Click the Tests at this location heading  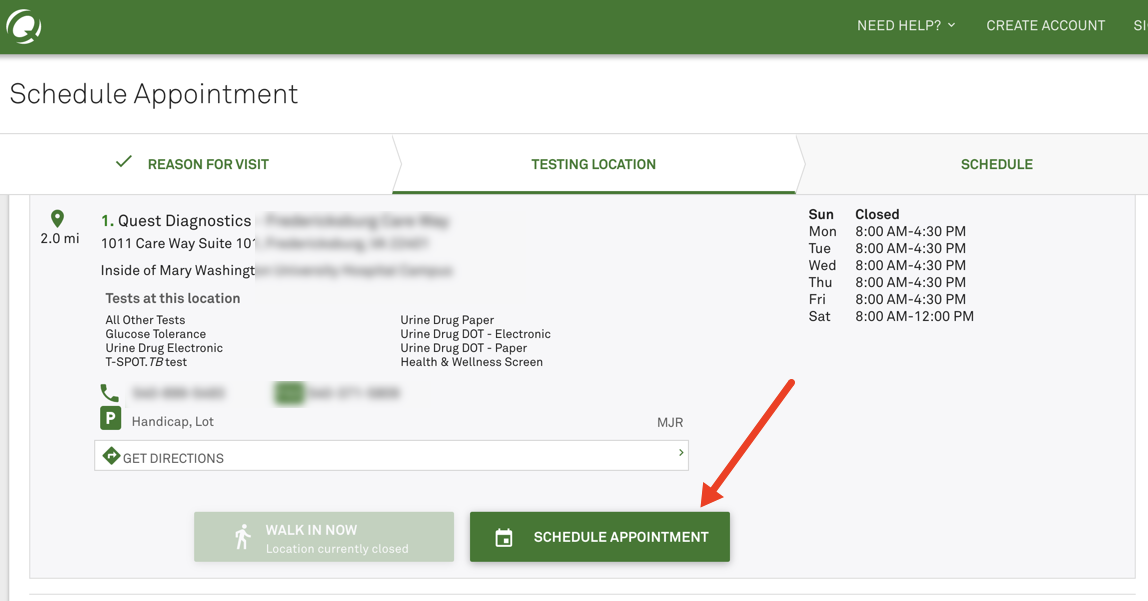pyautogui.click(x=172, y=298)
